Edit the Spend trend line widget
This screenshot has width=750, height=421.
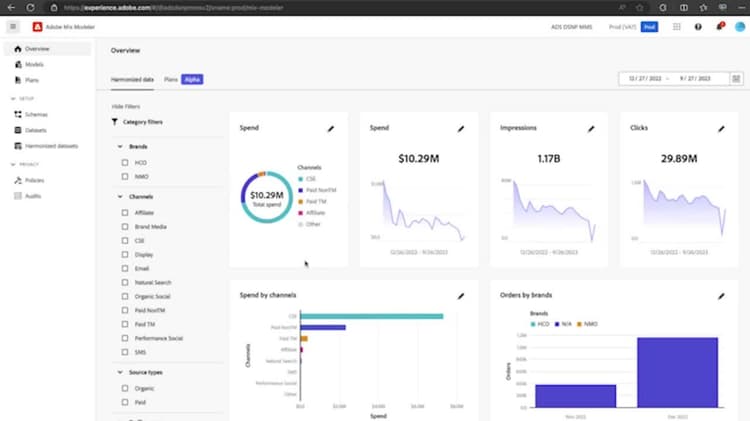pos(461,129)
